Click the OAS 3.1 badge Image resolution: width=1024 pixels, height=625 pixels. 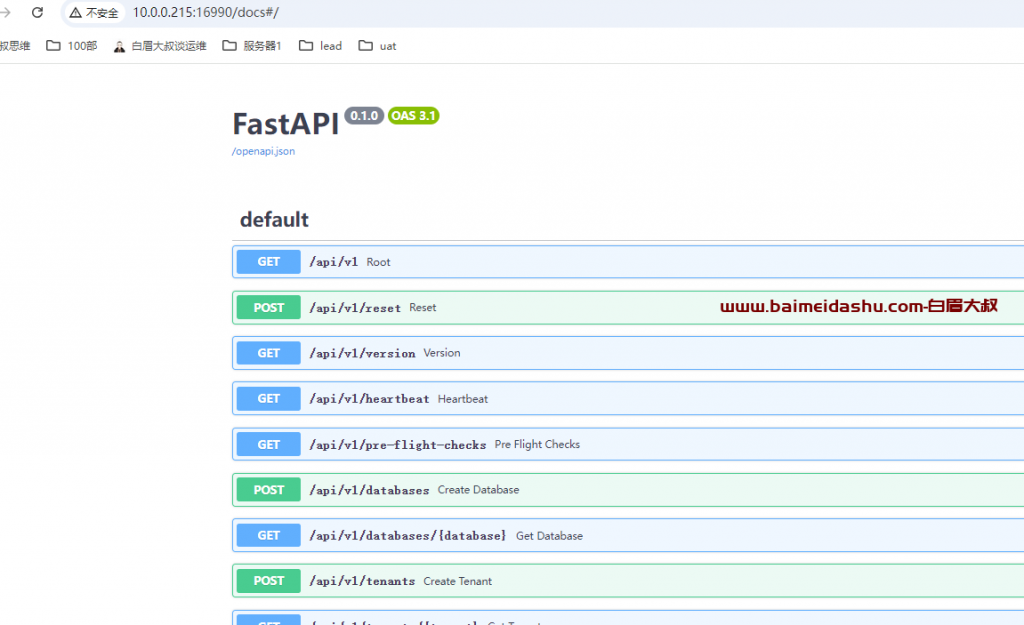(x=413, y=116)
